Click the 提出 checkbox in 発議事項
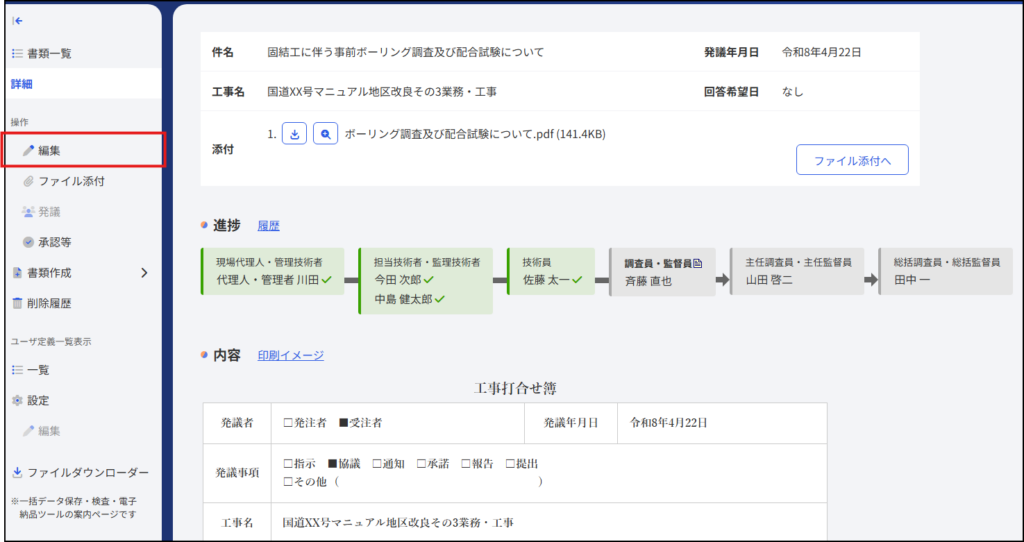The width and height of the screenshot is (1024, 542). pos(510,464)
